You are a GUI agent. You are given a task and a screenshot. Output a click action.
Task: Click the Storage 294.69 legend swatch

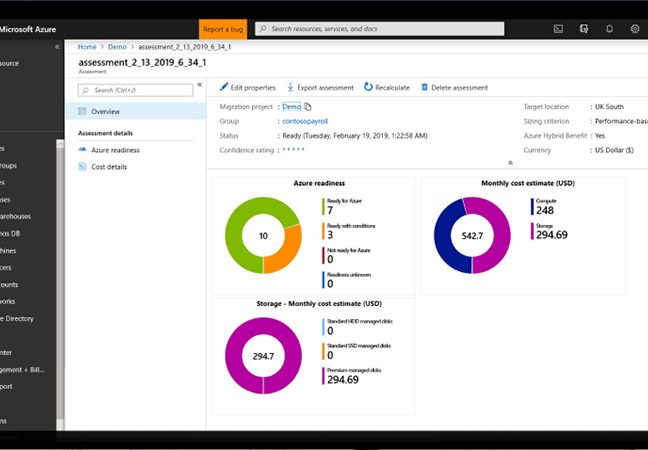click(532, 231)
